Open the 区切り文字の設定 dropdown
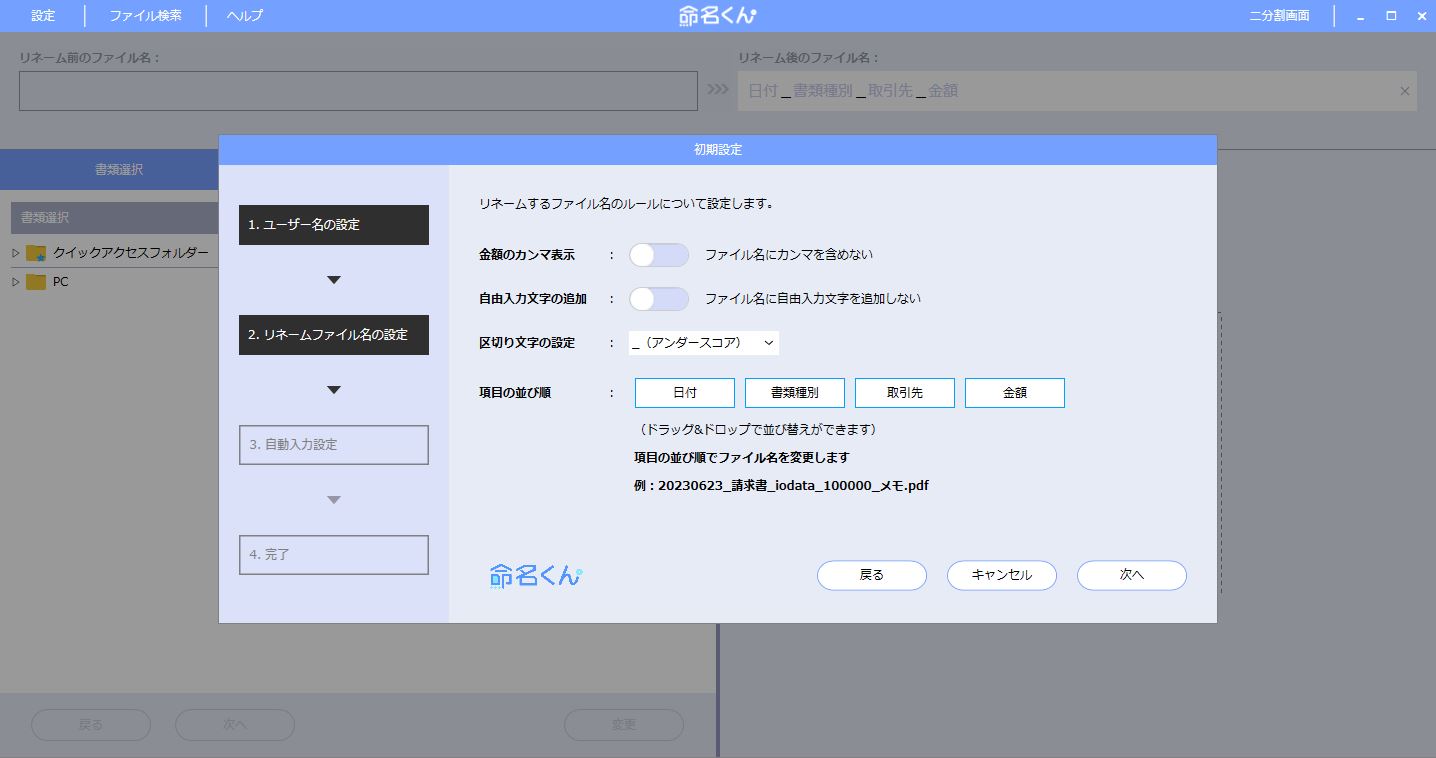Viewport: 1436px width, 758px height. 703,342
